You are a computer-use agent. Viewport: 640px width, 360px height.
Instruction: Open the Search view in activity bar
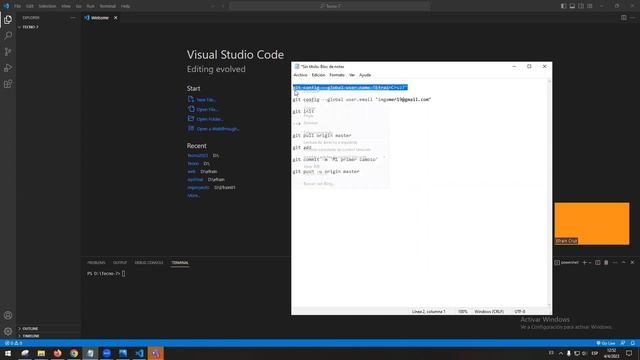click(8, 36)
